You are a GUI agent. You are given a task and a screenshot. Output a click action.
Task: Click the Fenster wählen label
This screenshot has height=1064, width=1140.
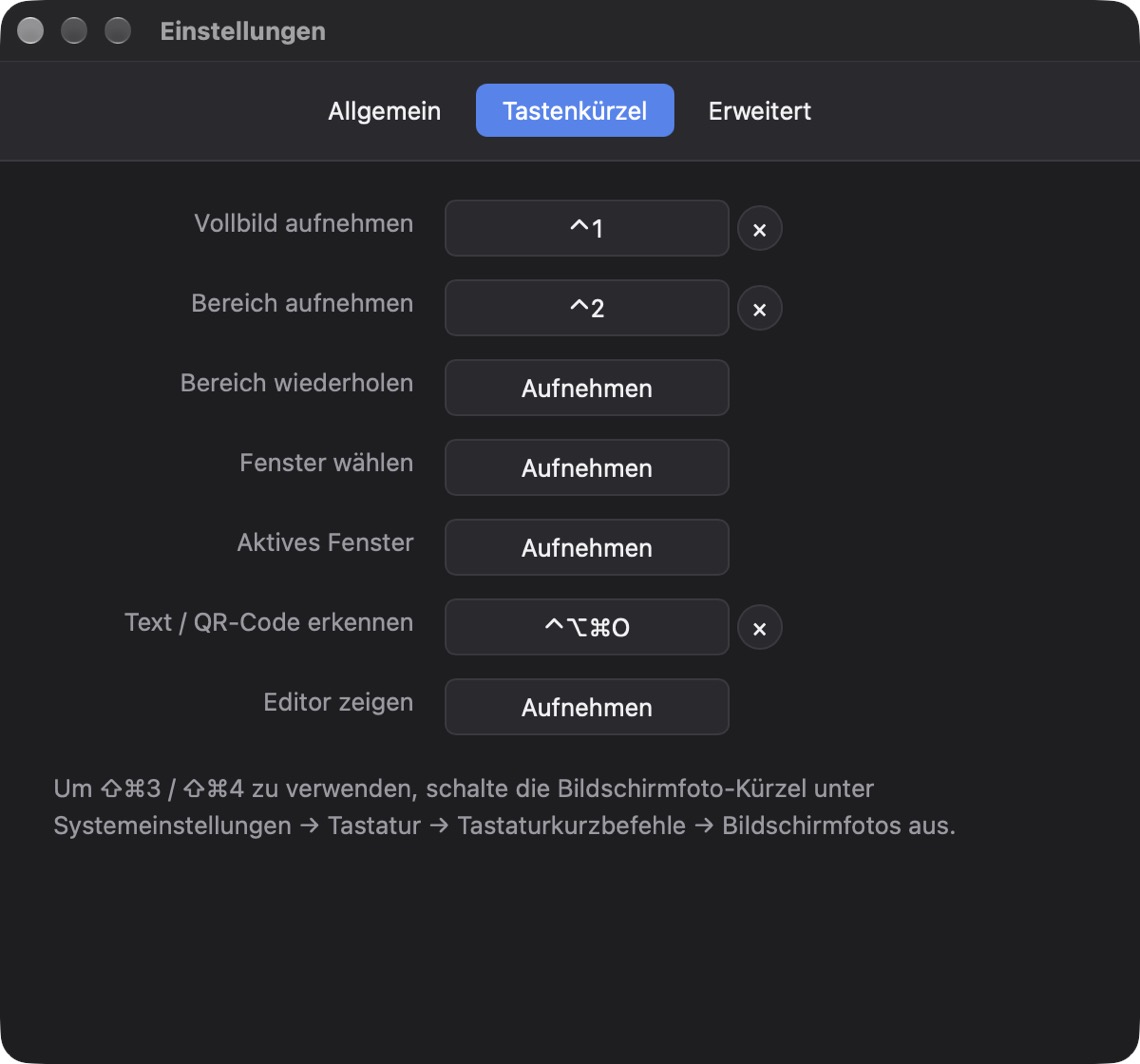pos(326,463)
